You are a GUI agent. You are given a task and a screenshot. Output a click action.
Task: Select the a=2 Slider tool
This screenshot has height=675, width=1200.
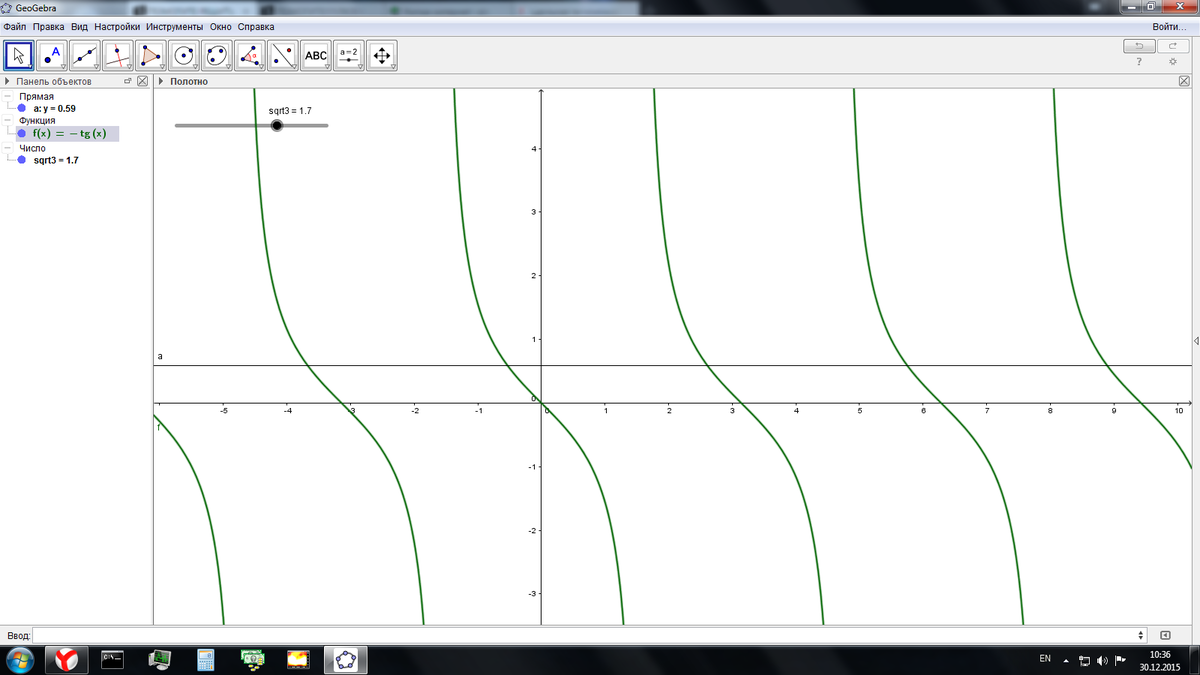(349, 56)
